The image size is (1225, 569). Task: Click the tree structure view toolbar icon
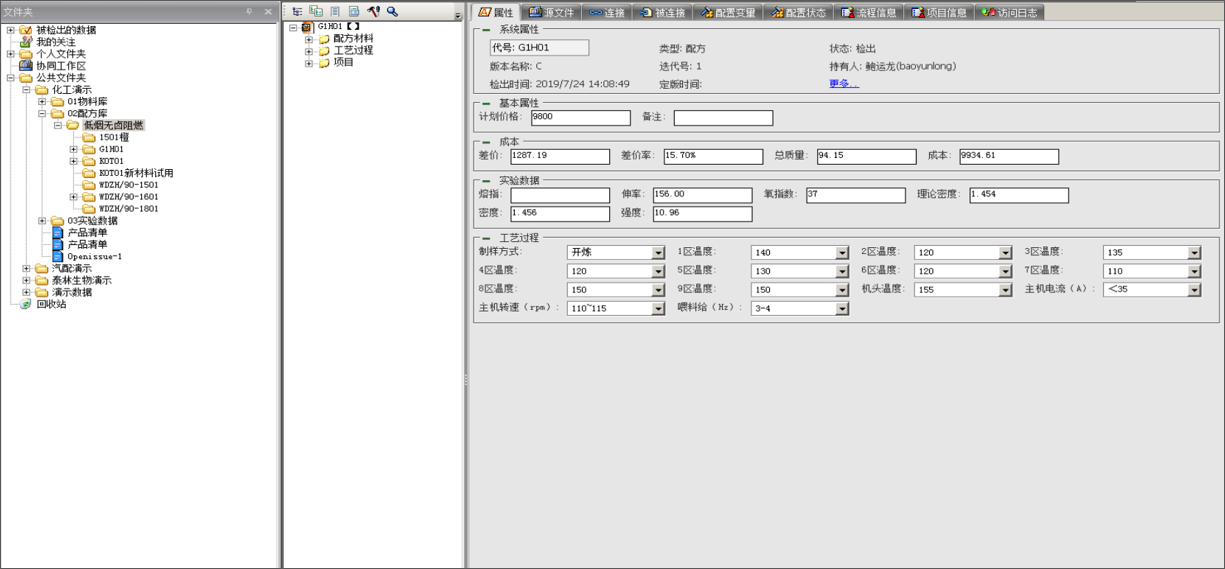[297, 12]
